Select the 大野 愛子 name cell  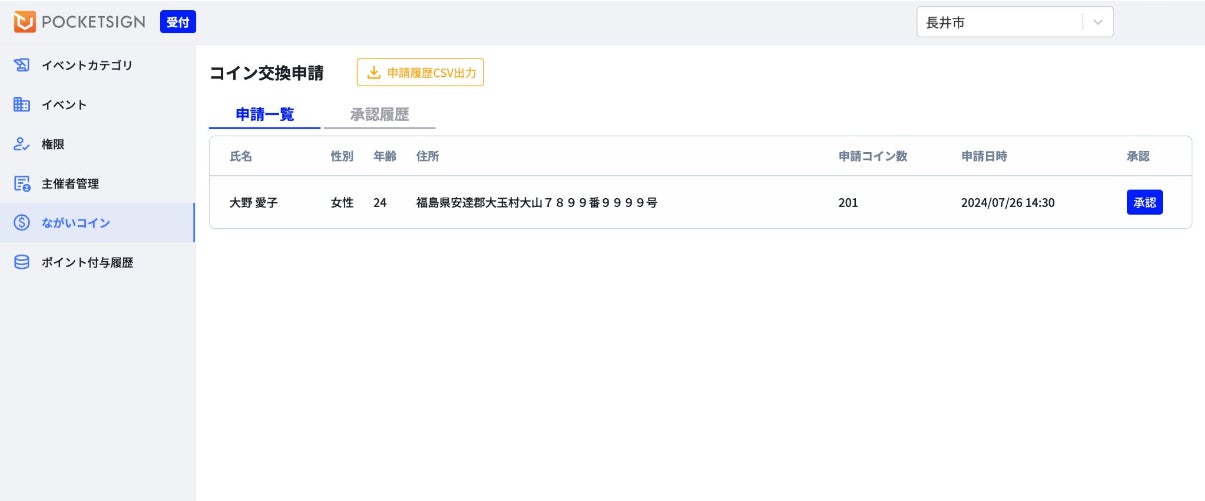[x=254, y=202]
